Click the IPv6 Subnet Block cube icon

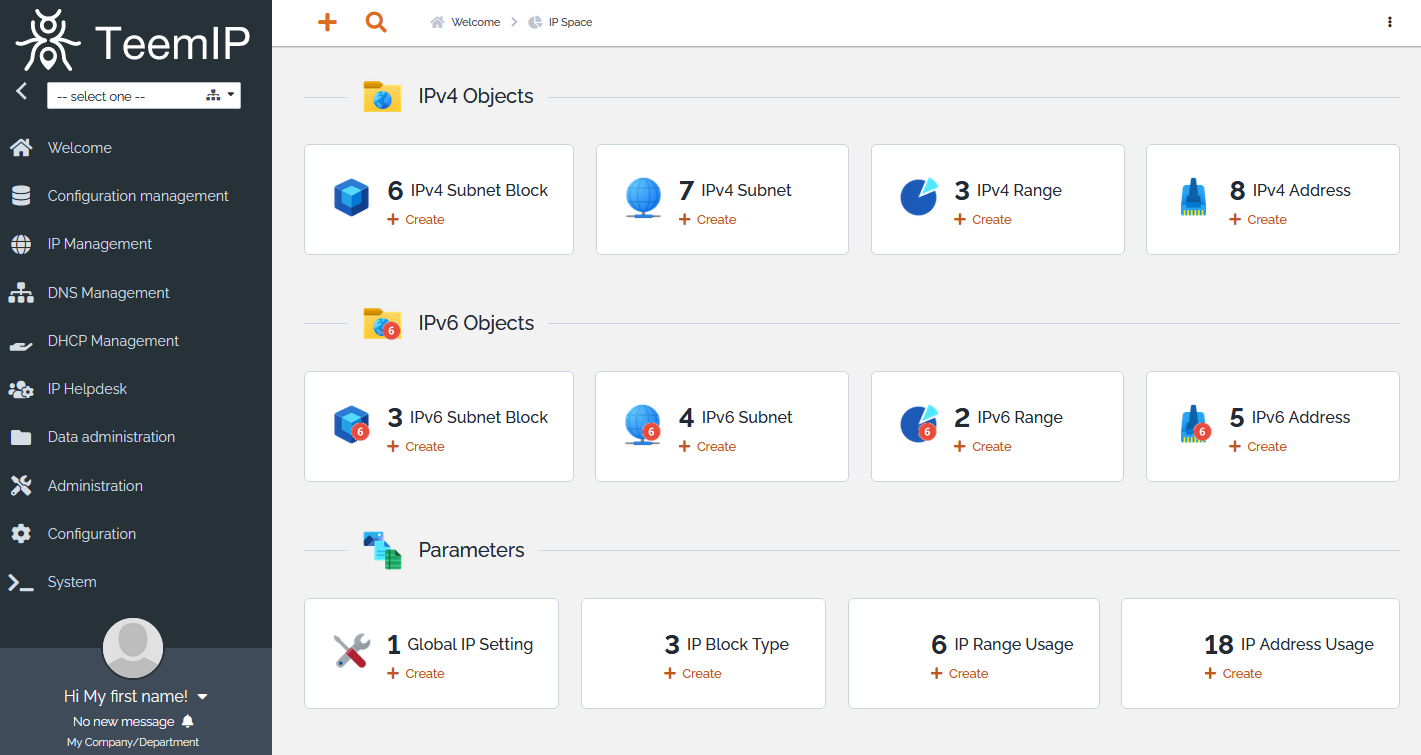[351, 425]
